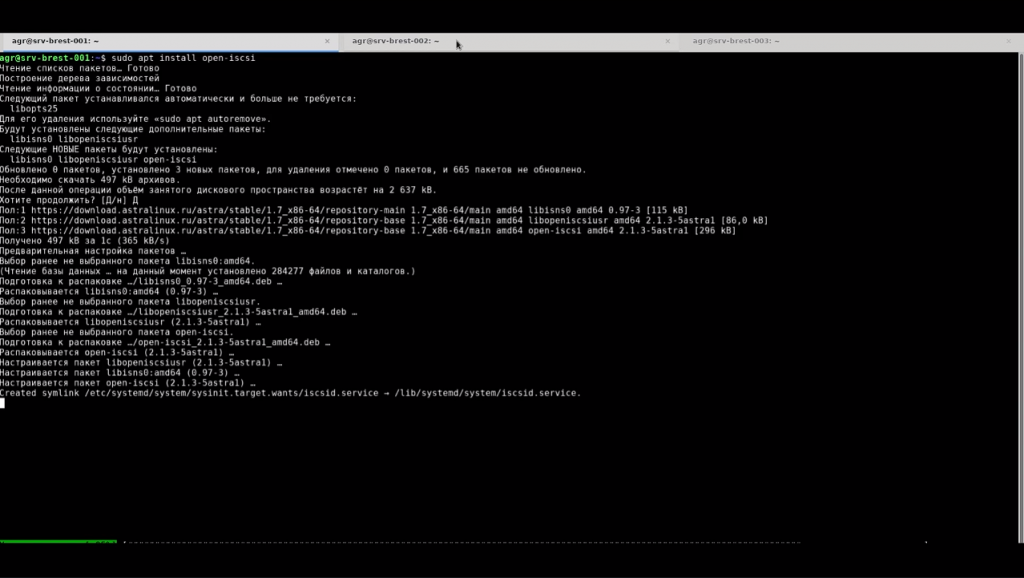This screenshot has height=578, width=1024.
Task: Switch to the agr@srv-brest-001 terminal tab
Action: click(168, 41)
